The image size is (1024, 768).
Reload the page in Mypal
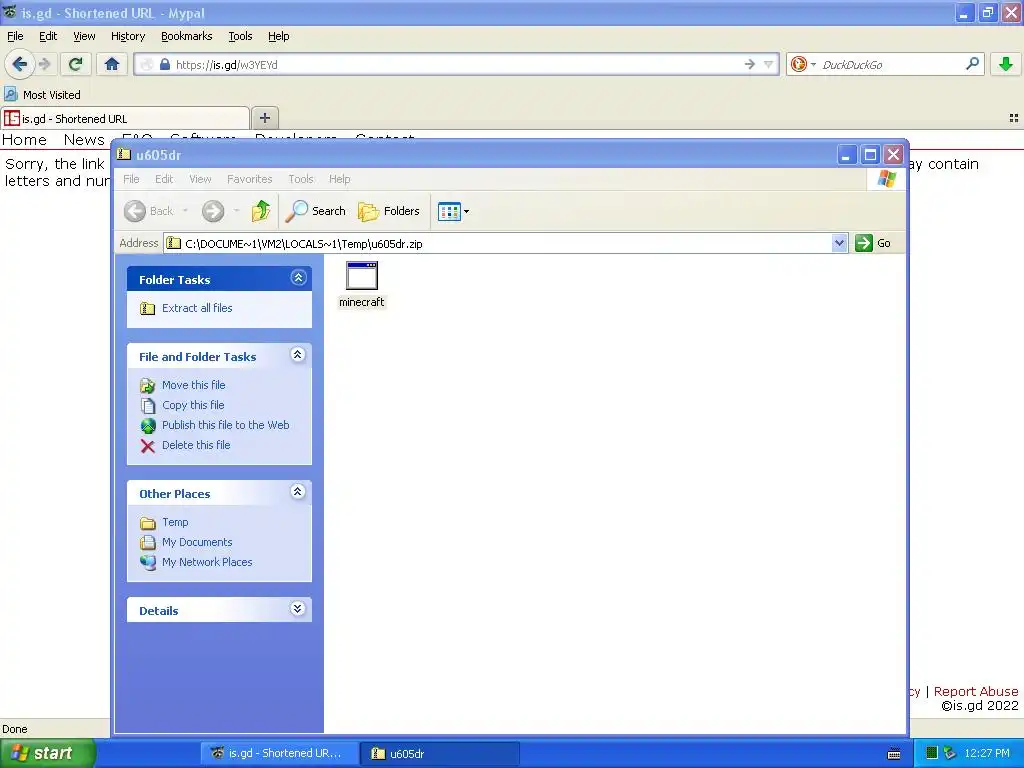point(75,64)
